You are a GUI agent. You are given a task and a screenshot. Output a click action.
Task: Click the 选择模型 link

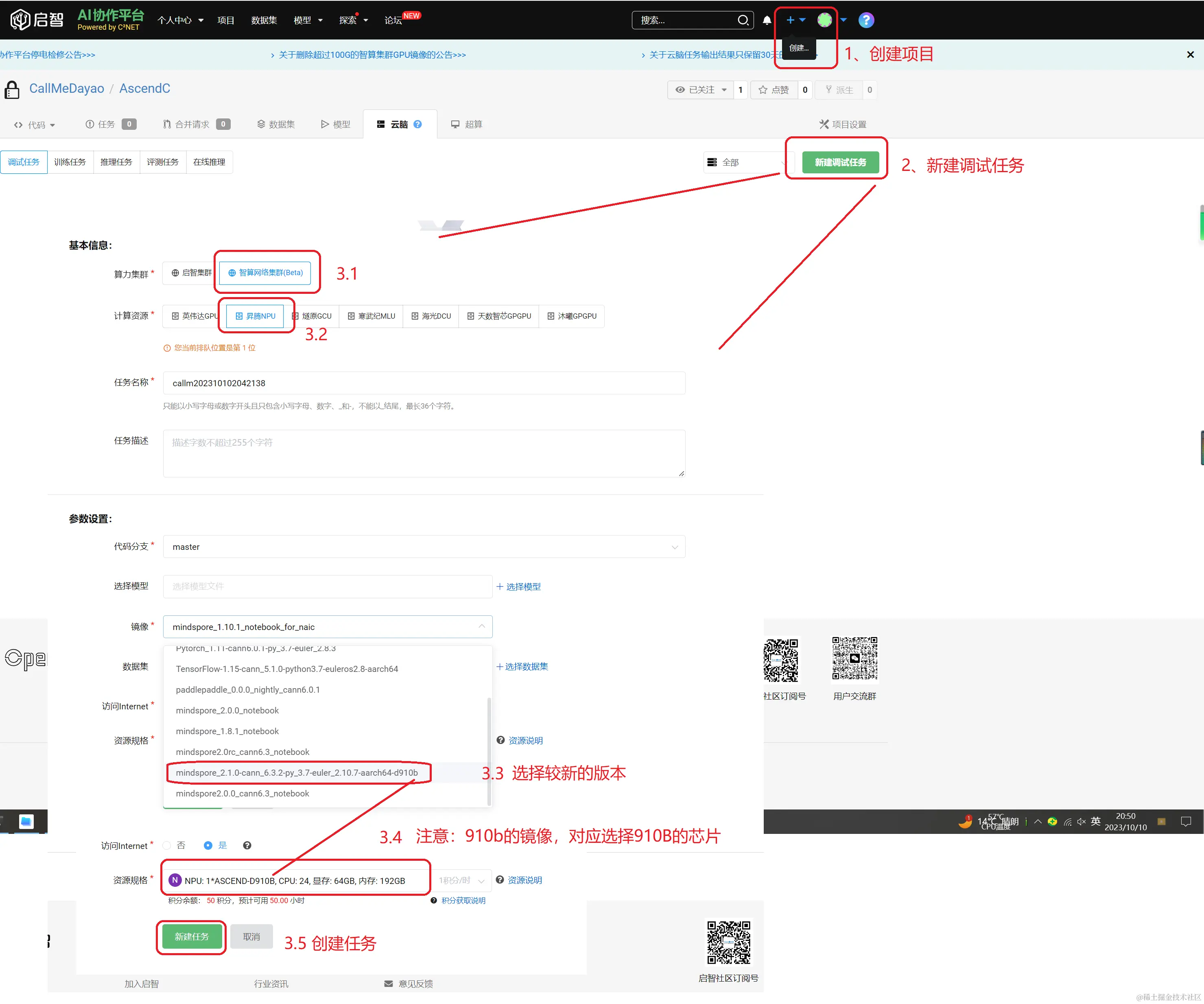[518, 586]
